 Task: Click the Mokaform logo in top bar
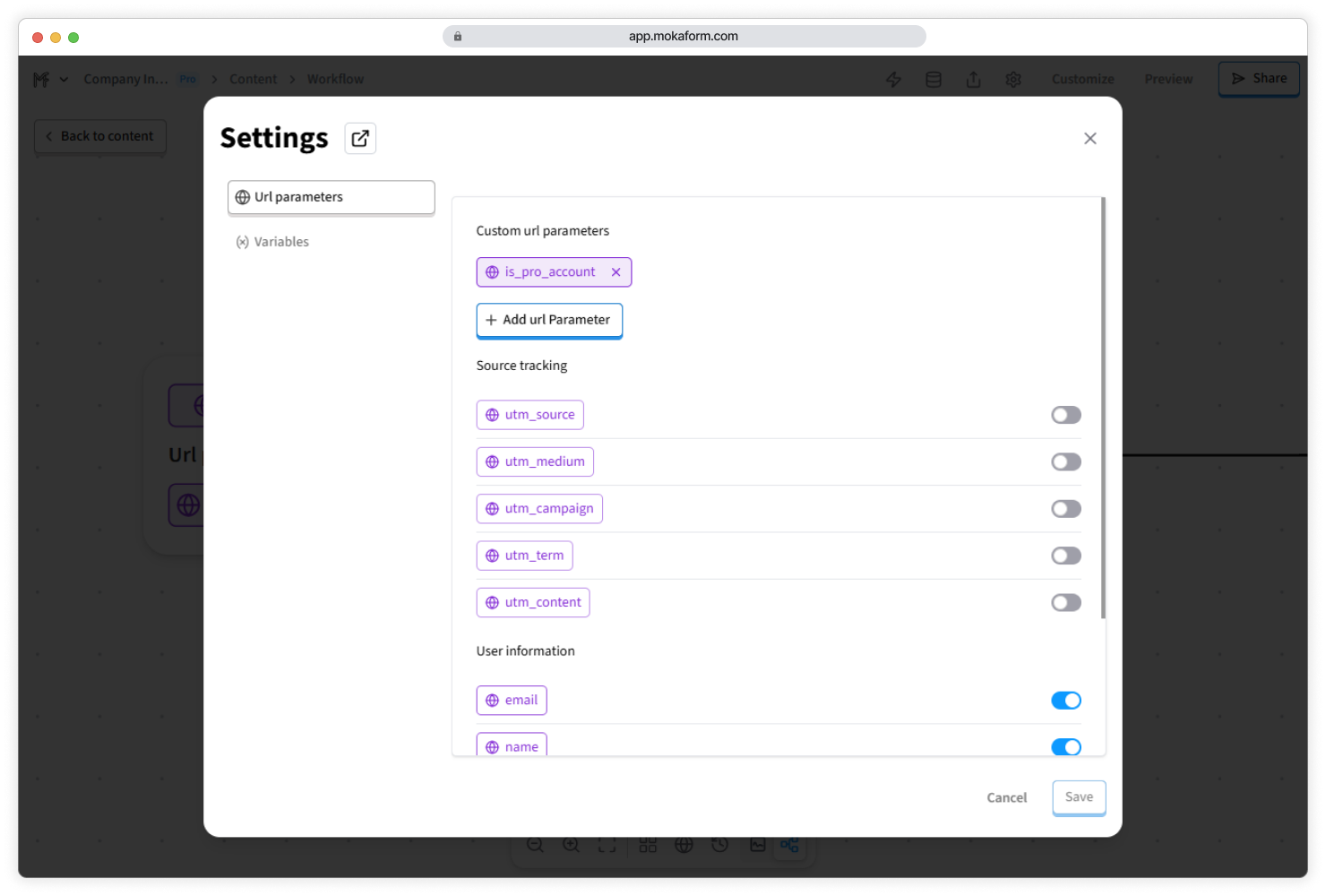(40, 80)
